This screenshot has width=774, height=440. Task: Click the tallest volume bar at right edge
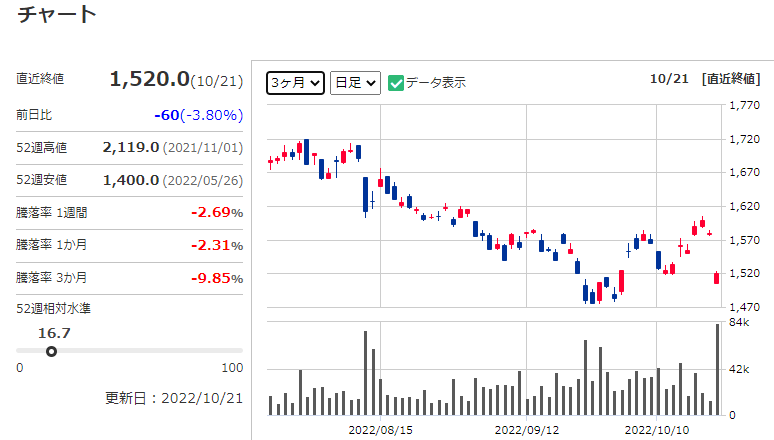click(x=717, y=369)
